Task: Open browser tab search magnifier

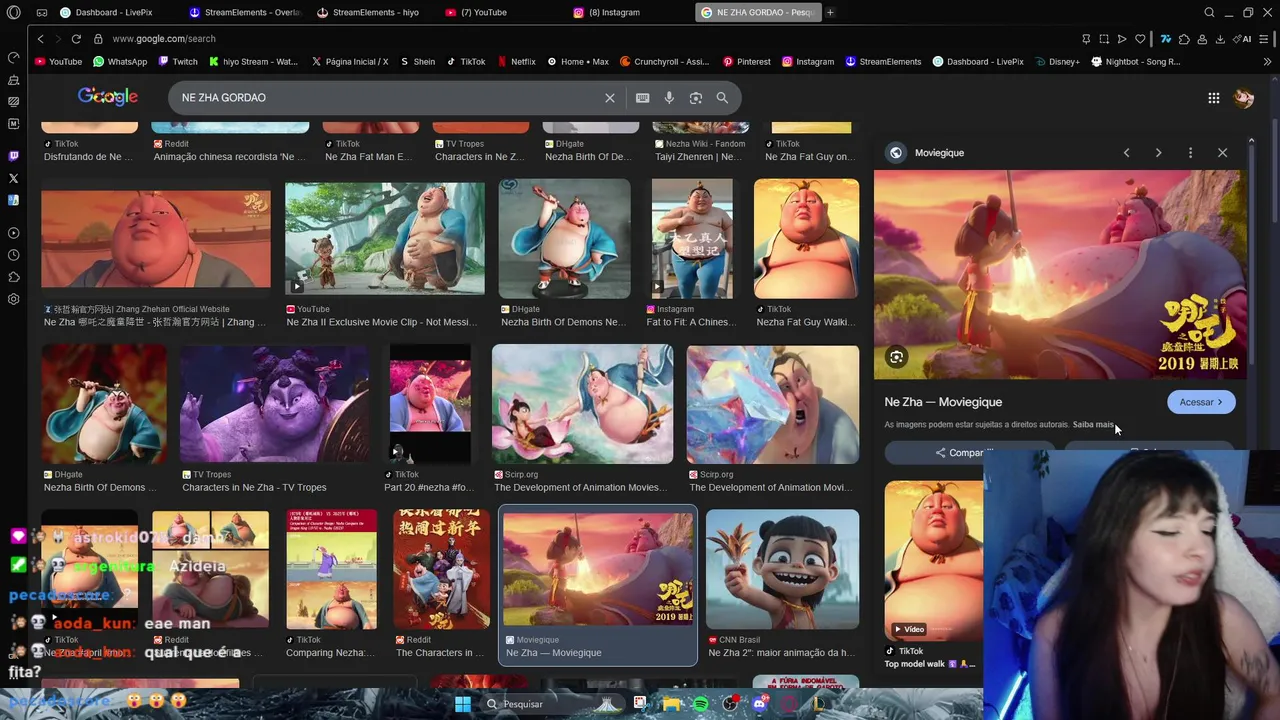Action: (1209, 13)
